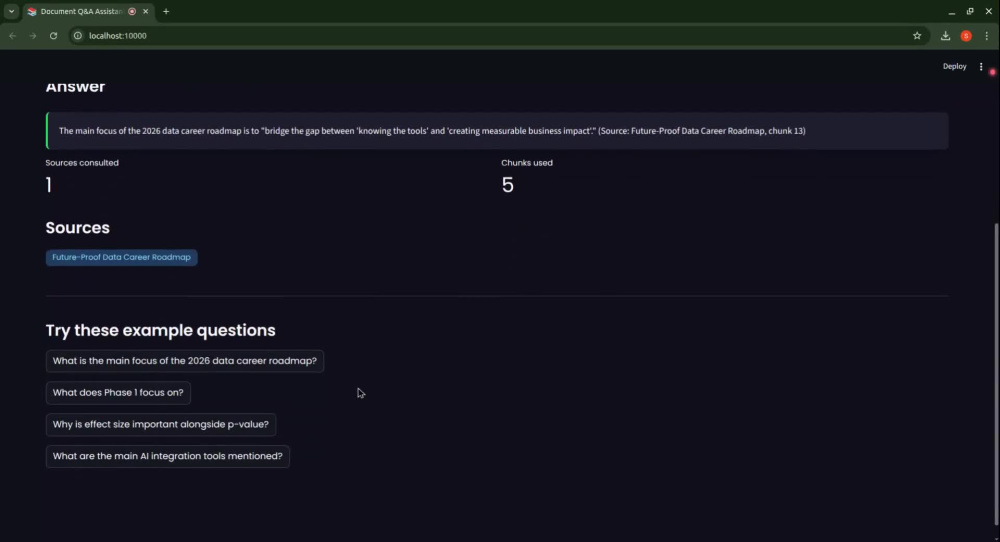Click the Chunks used value 5
Viewport: 1000px width, 542px height.
[x=508, y=185]
